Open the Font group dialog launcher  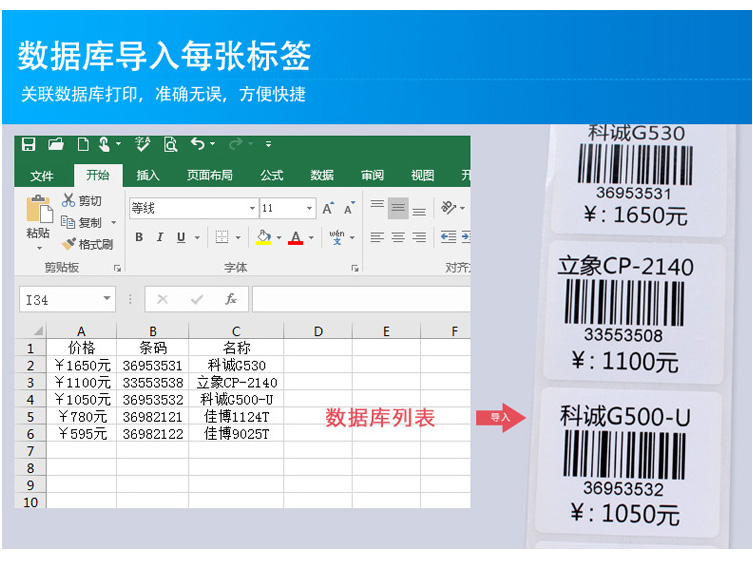click(x=355, y=268)
